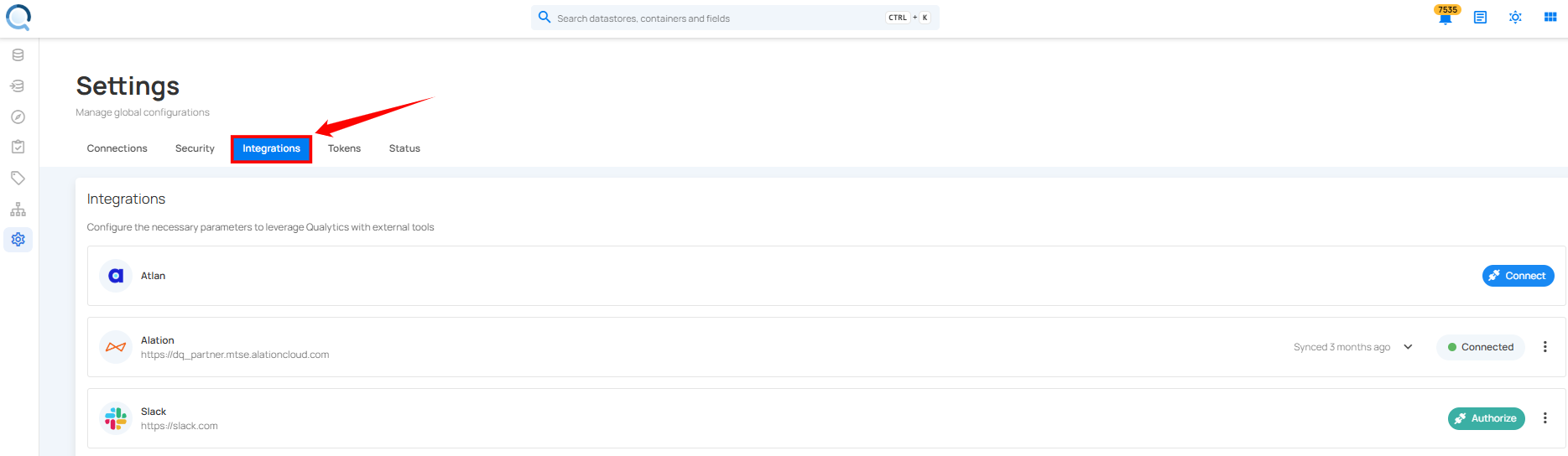
Task: Open the documentation notes icon in header
Action: click(1480, 17)
